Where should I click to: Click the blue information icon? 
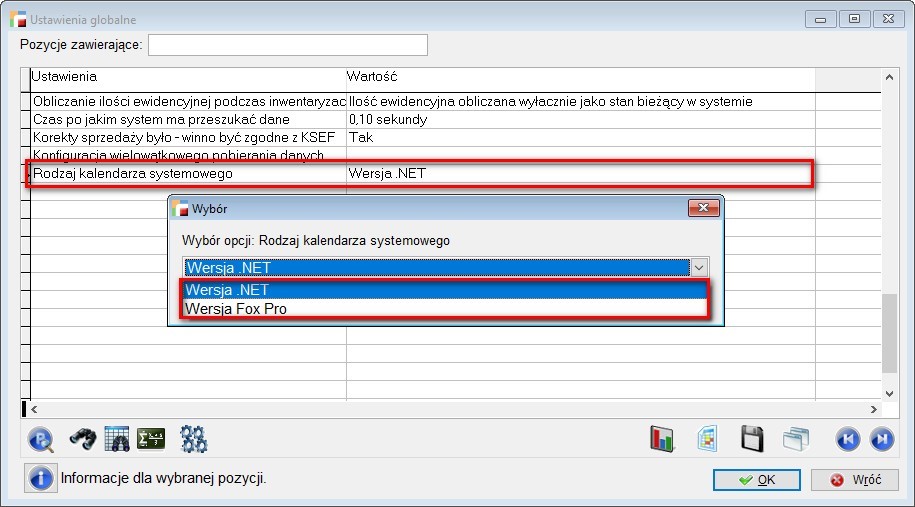click(41, 478)
